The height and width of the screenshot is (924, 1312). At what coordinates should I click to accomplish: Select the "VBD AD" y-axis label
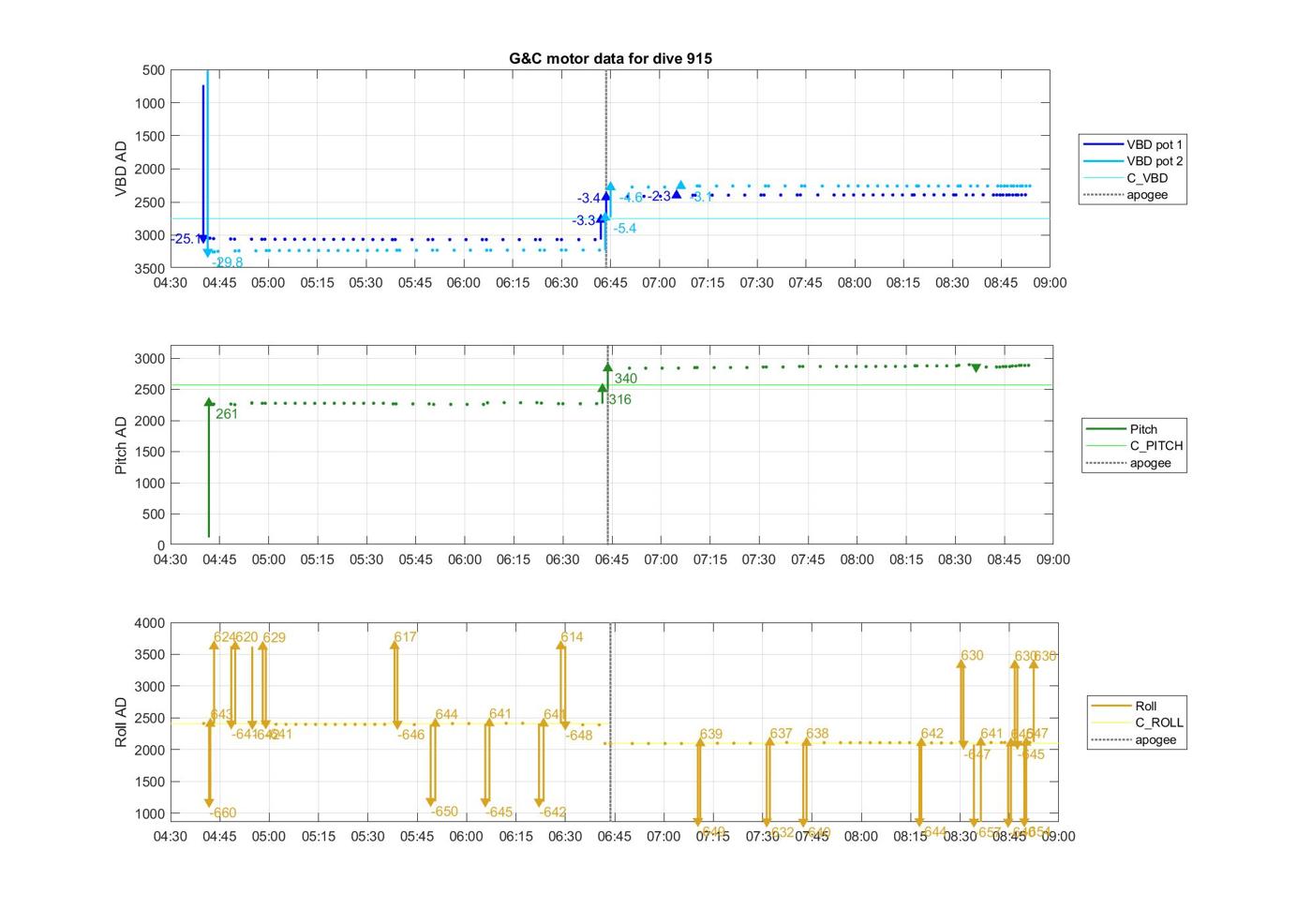coord(121,169)
